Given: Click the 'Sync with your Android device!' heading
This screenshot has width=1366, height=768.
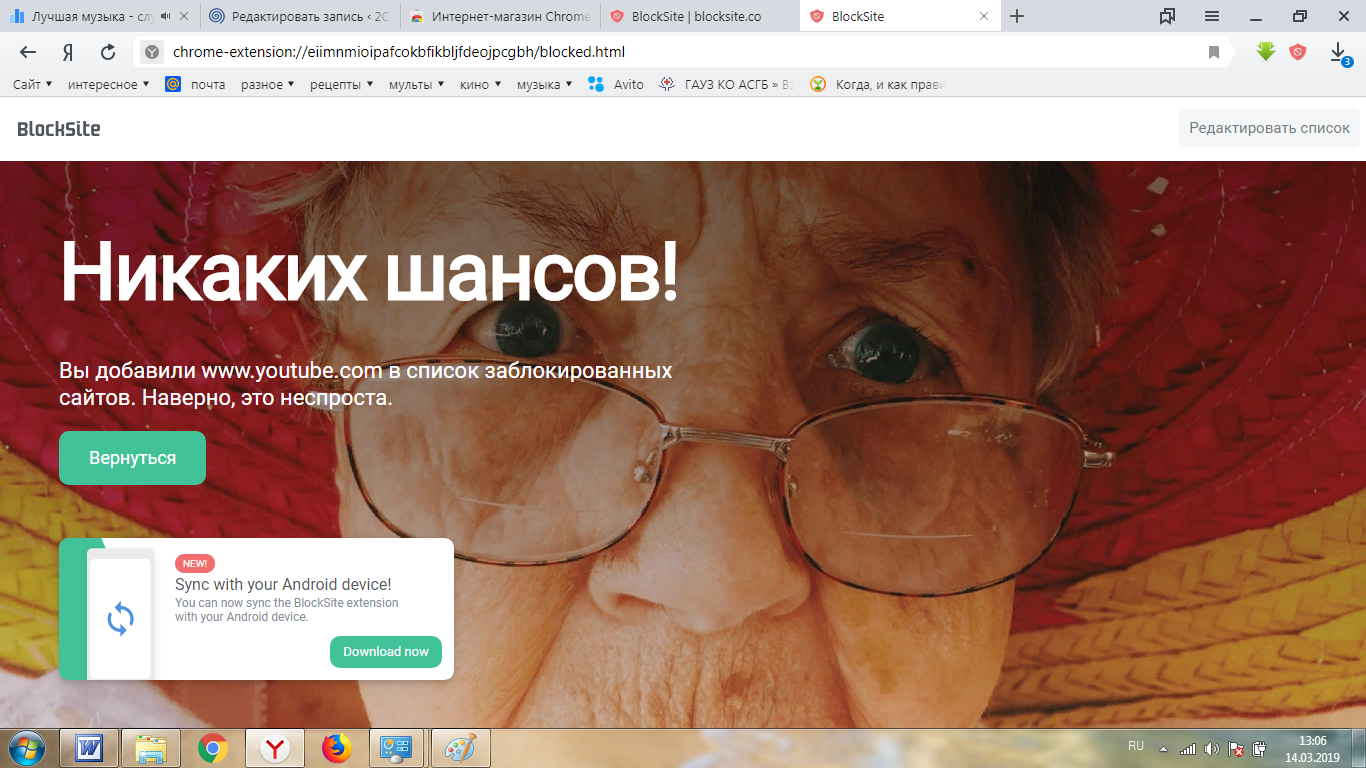Looking at the screenshot, I should tap(283, 585).
